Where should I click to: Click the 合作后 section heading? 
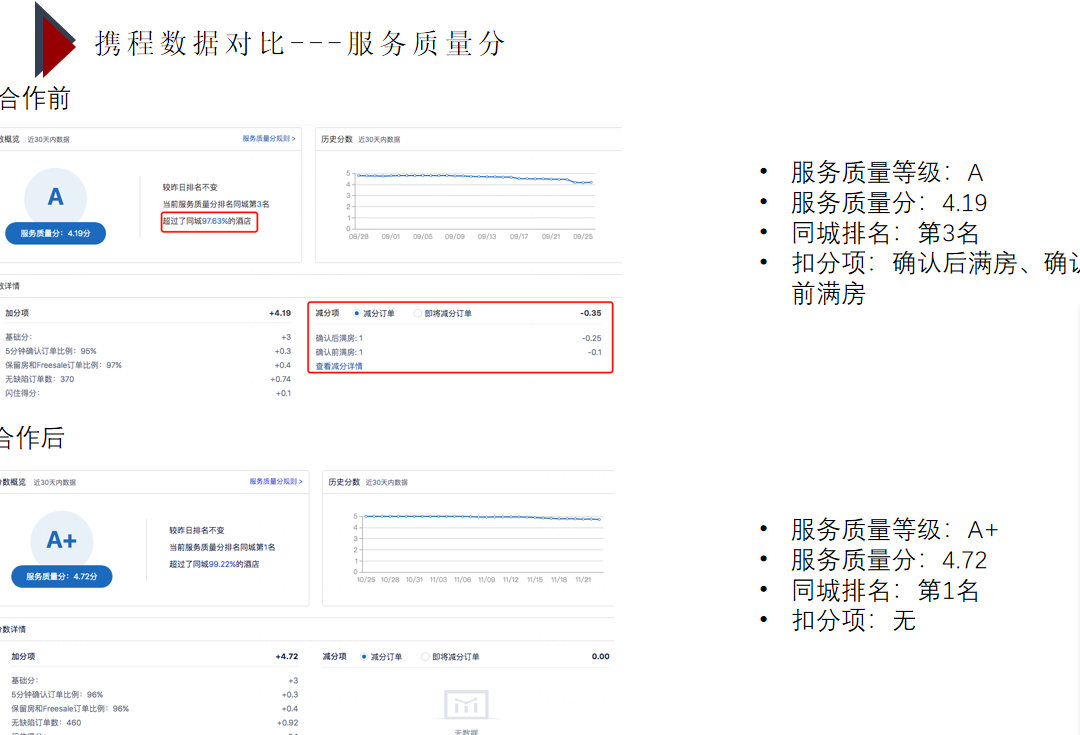tap(32, 438)
